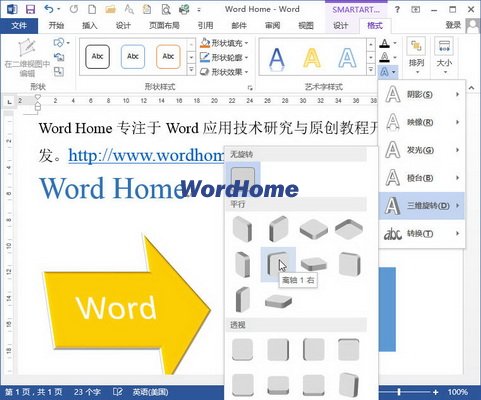Screen dimensions: 481x400
Task: Apply 离轴 2 上 rotation preset
Action: (278, 301)
